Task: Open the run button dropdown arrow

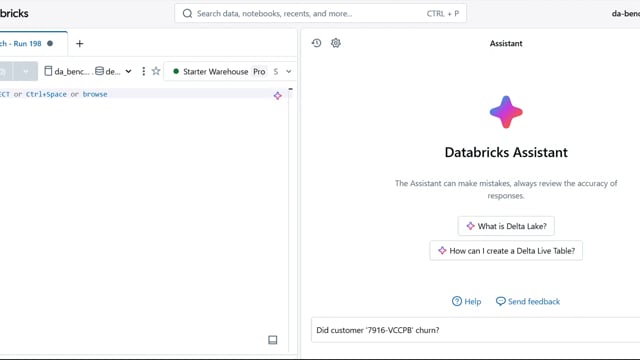Action: coord(26,71)
